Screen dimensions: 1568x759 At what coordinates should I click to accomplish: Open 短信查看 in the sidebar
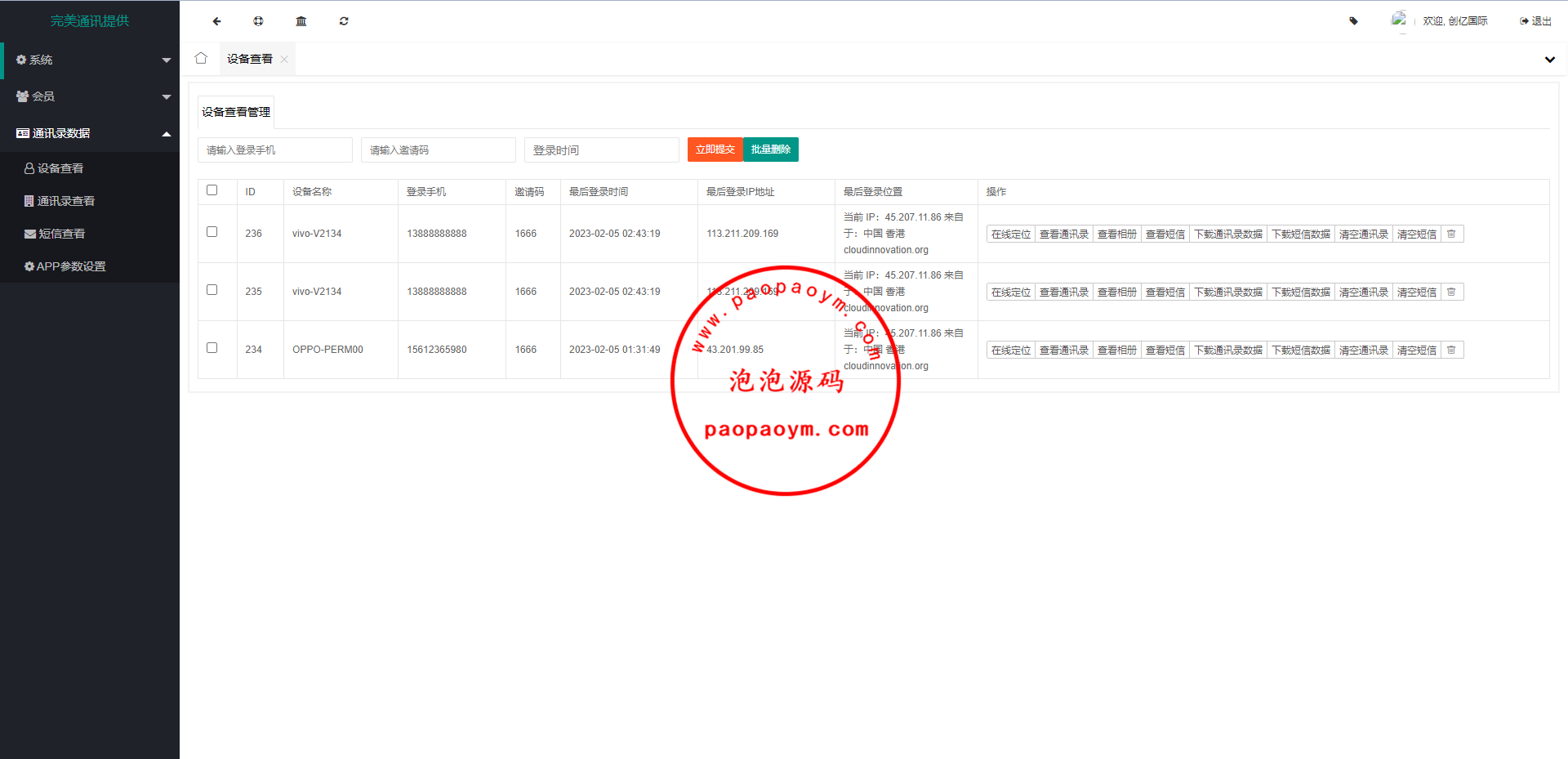click(x=61, y=234)
